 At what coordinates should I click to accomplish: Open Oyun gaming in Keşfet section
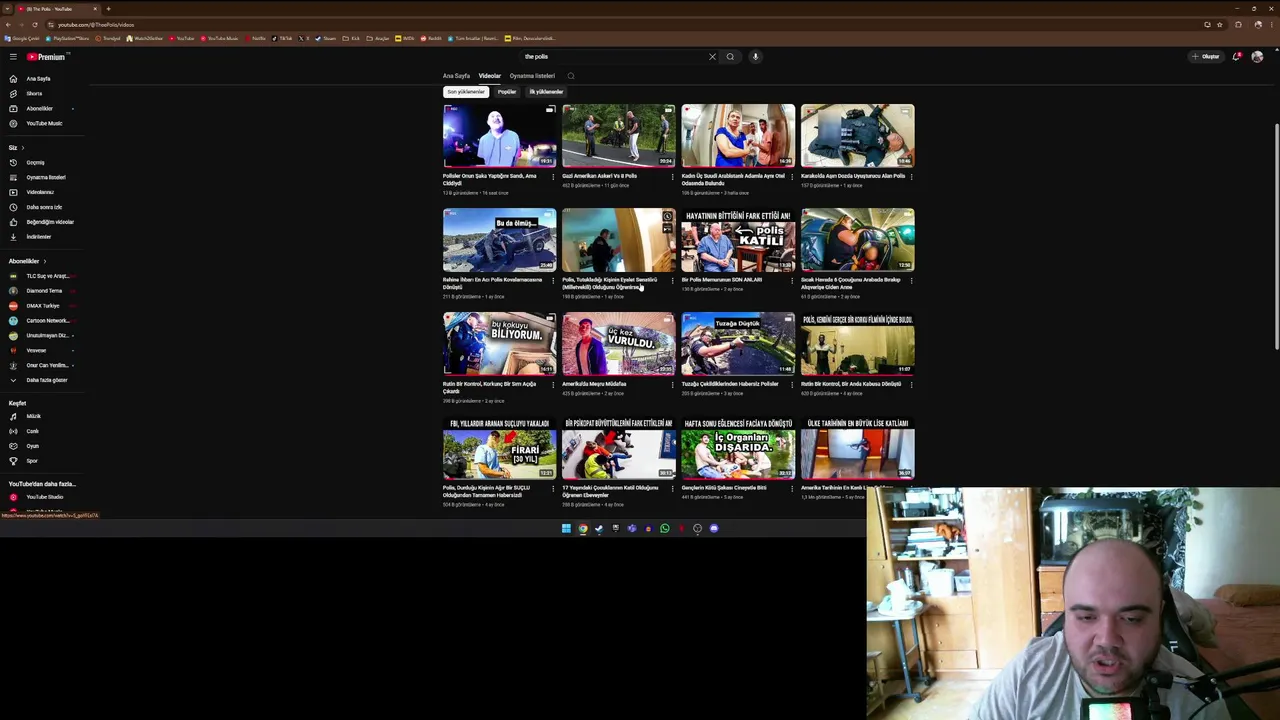pyautogui.click(x=32, y=446)
